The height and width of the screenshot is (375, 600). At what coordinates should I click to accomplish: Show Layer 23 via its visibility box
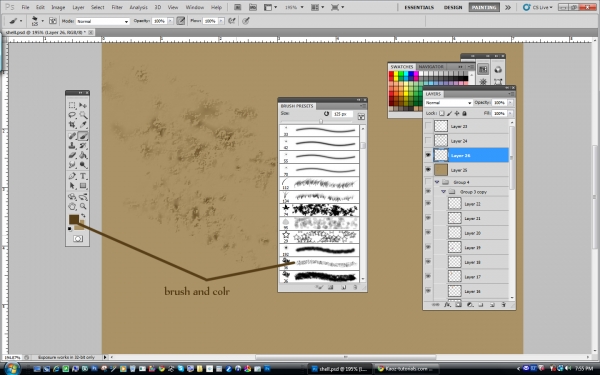coord(428,126)
